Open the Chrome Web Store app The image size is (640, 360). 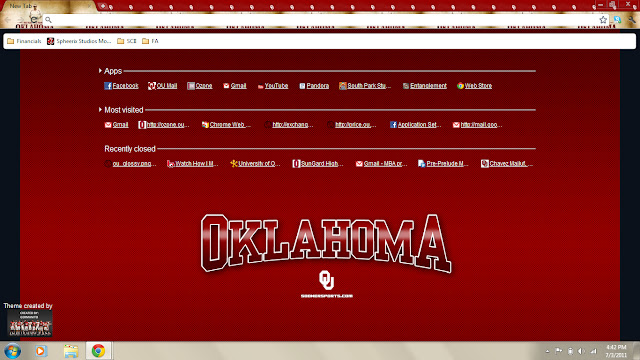474,86
